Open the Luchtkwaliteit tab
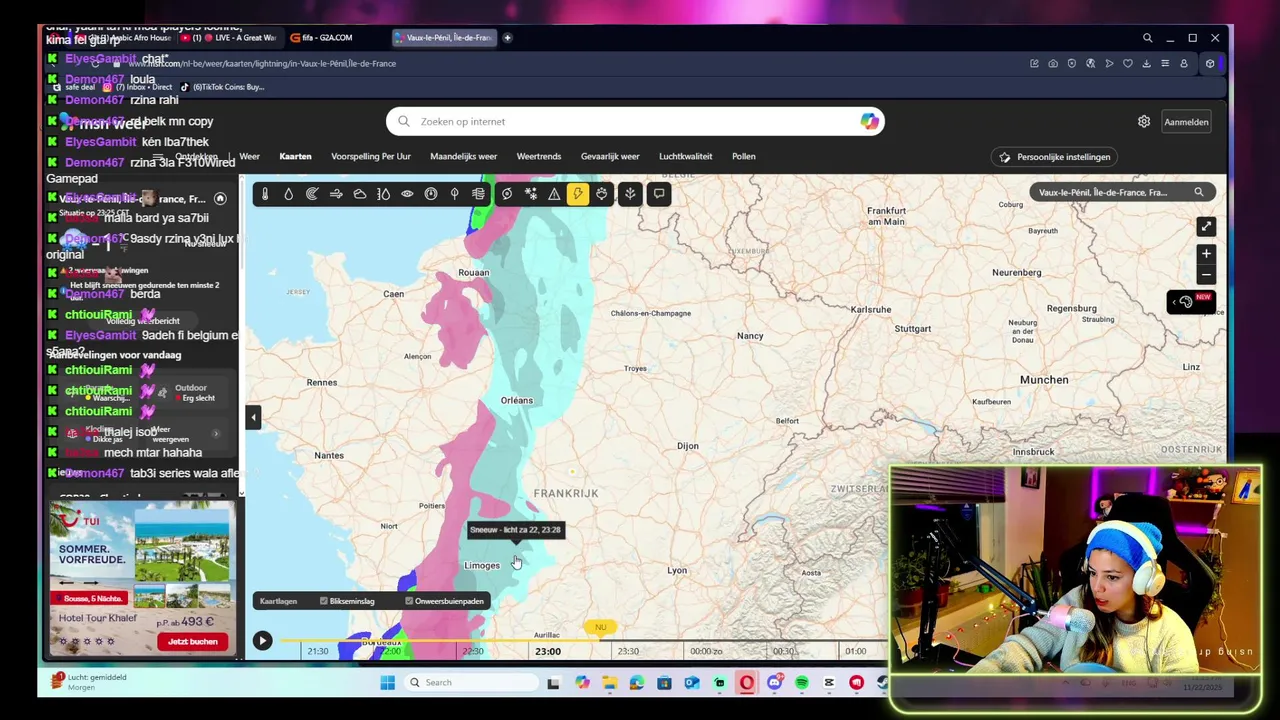 pyautogui.click(x=686, y=156)
